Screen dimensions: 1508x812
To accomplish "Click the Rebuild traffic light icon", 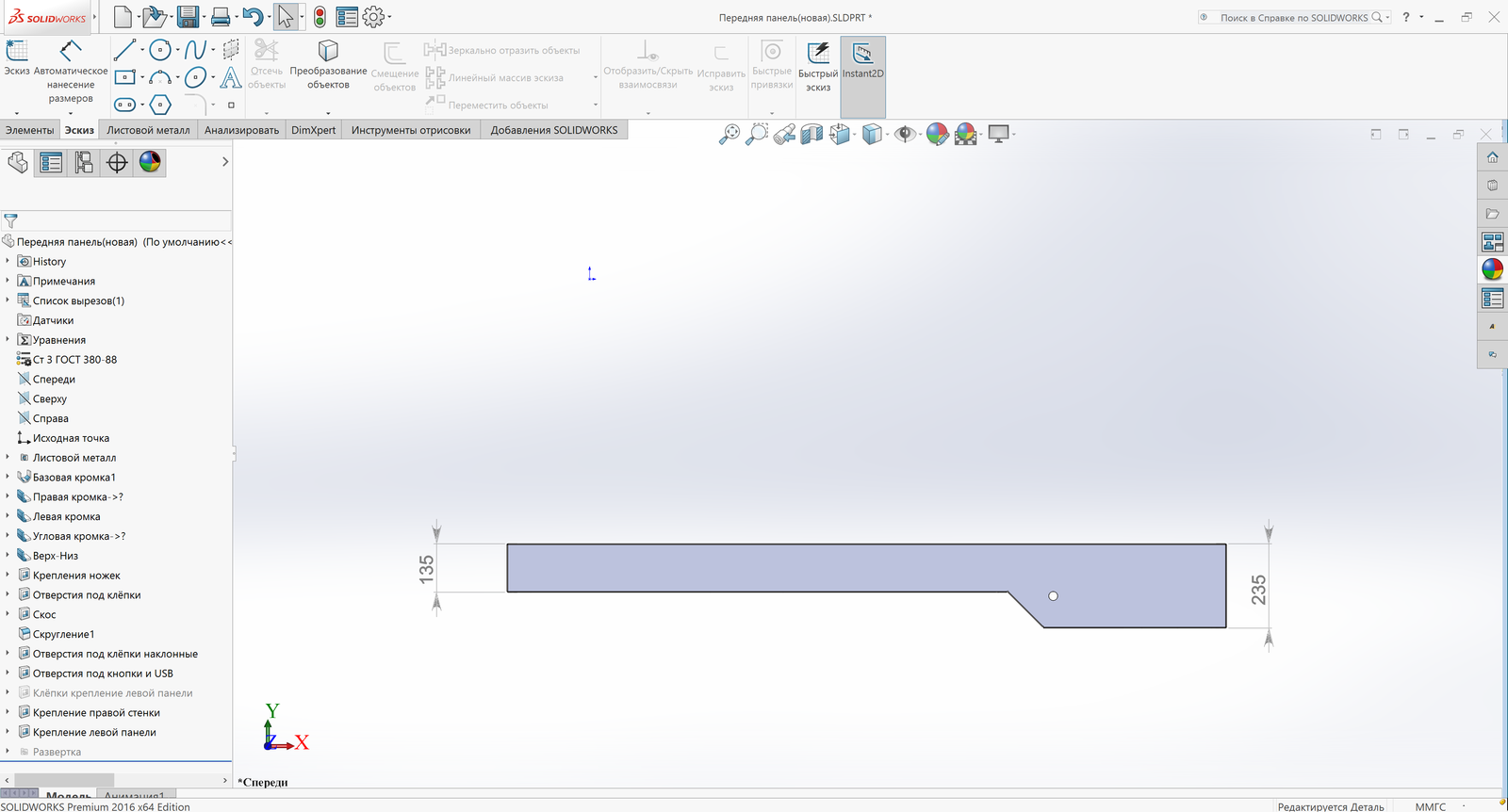I will point(320,16).
